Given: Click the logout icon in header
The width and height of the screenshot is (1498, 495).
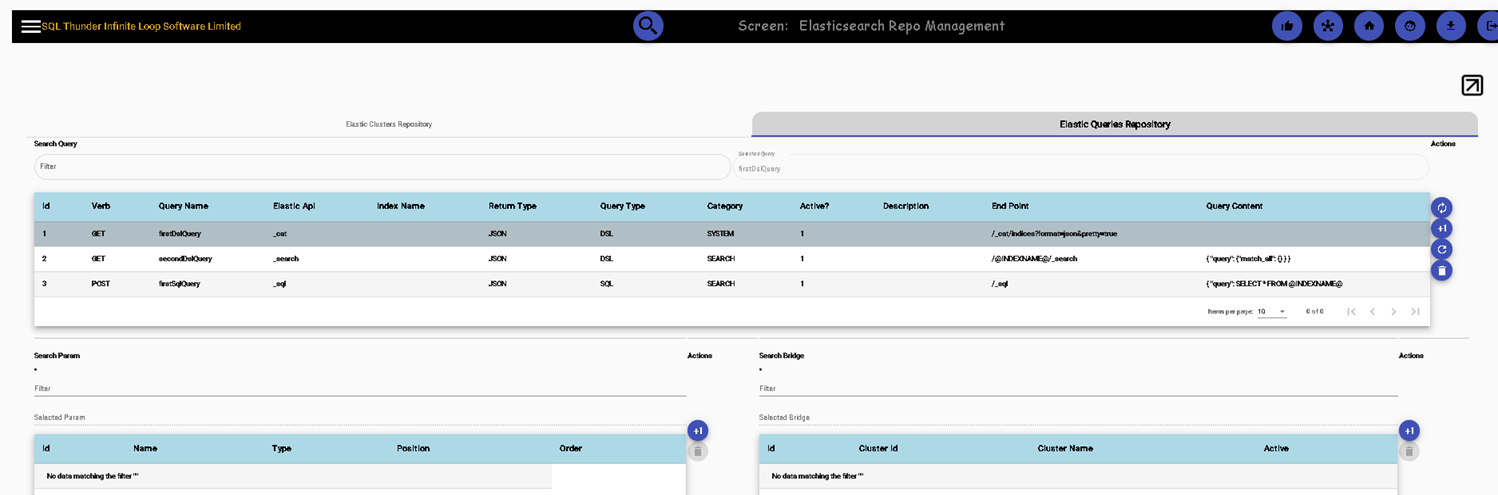Looking at the screenshot, I should (x=1488, y=26).
